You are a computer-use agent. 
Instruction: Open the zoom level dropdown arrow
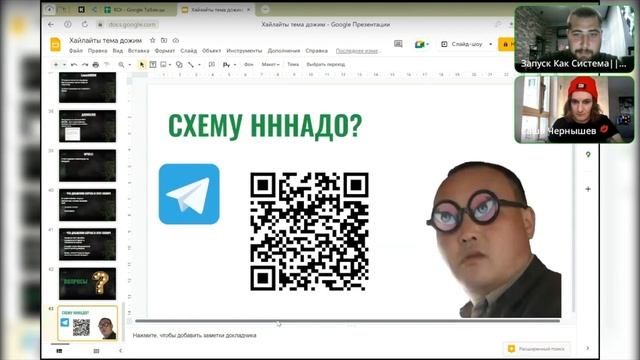coord(129,64)
